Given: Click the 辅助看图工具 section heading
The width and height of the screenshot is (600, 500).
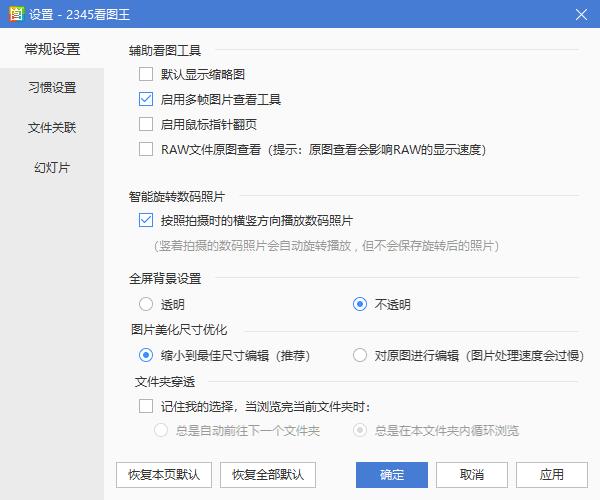Looking at the screenshot, I should point(165,50).
